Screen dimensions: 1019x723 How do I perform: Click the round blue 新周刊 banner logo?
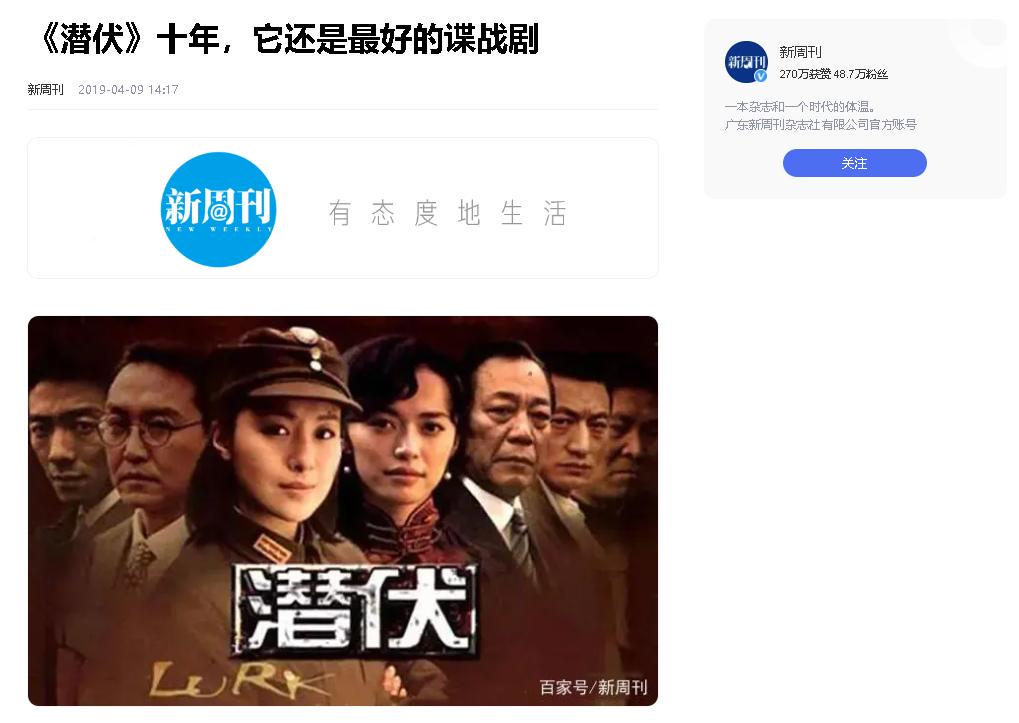pos(218,209)
